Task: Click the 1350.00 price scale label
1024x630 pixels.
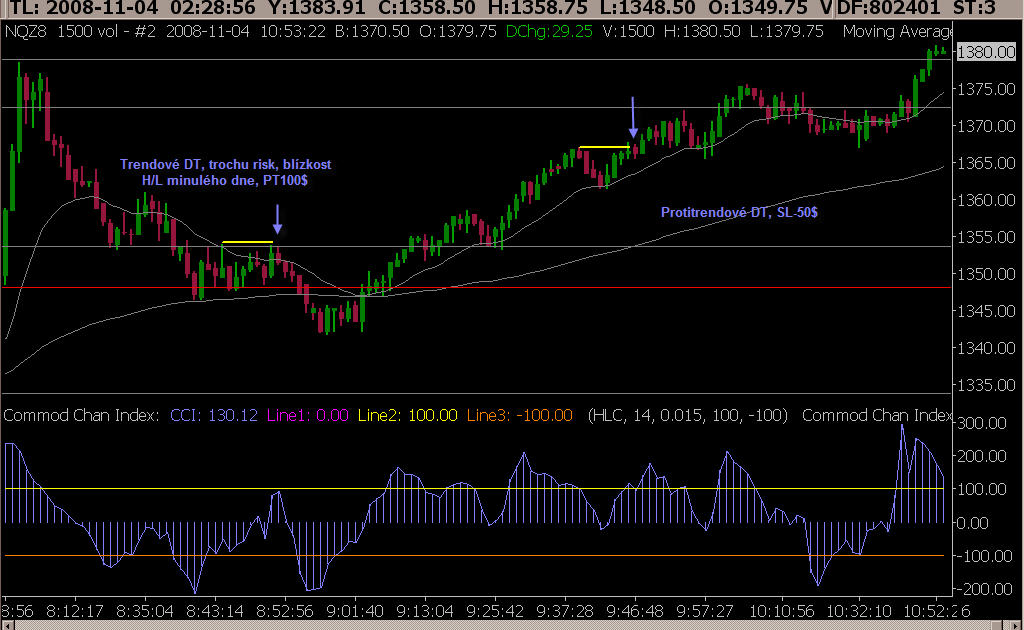Action: 986,274
